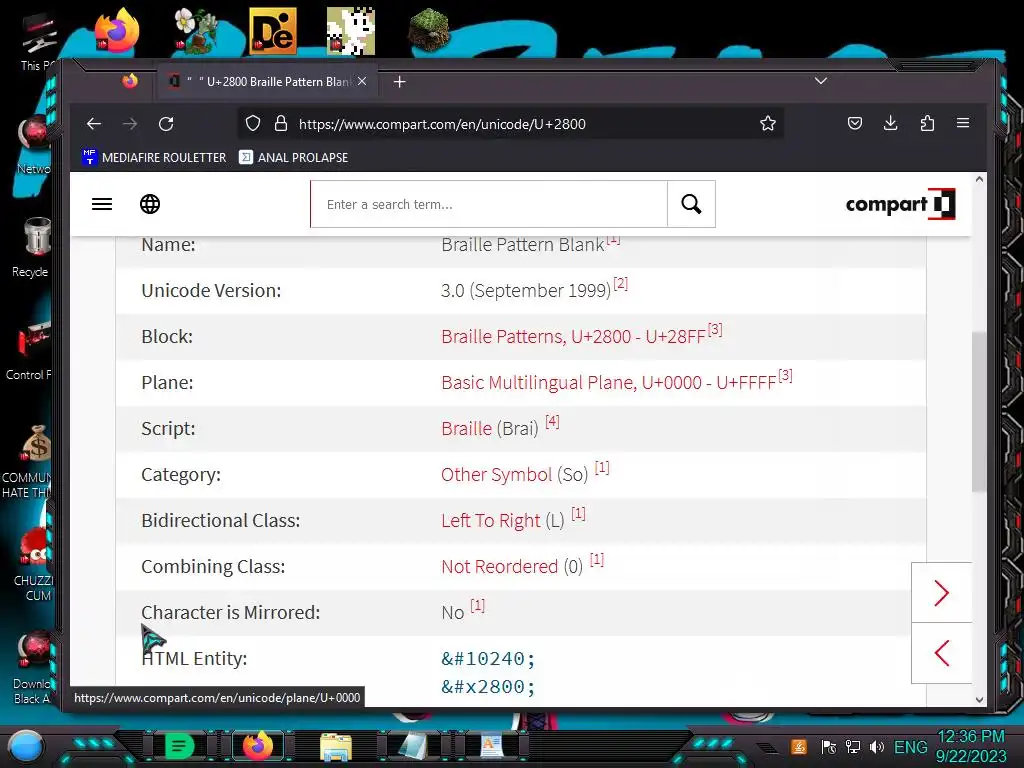Save page to Pocket icon

click(855, 123)
